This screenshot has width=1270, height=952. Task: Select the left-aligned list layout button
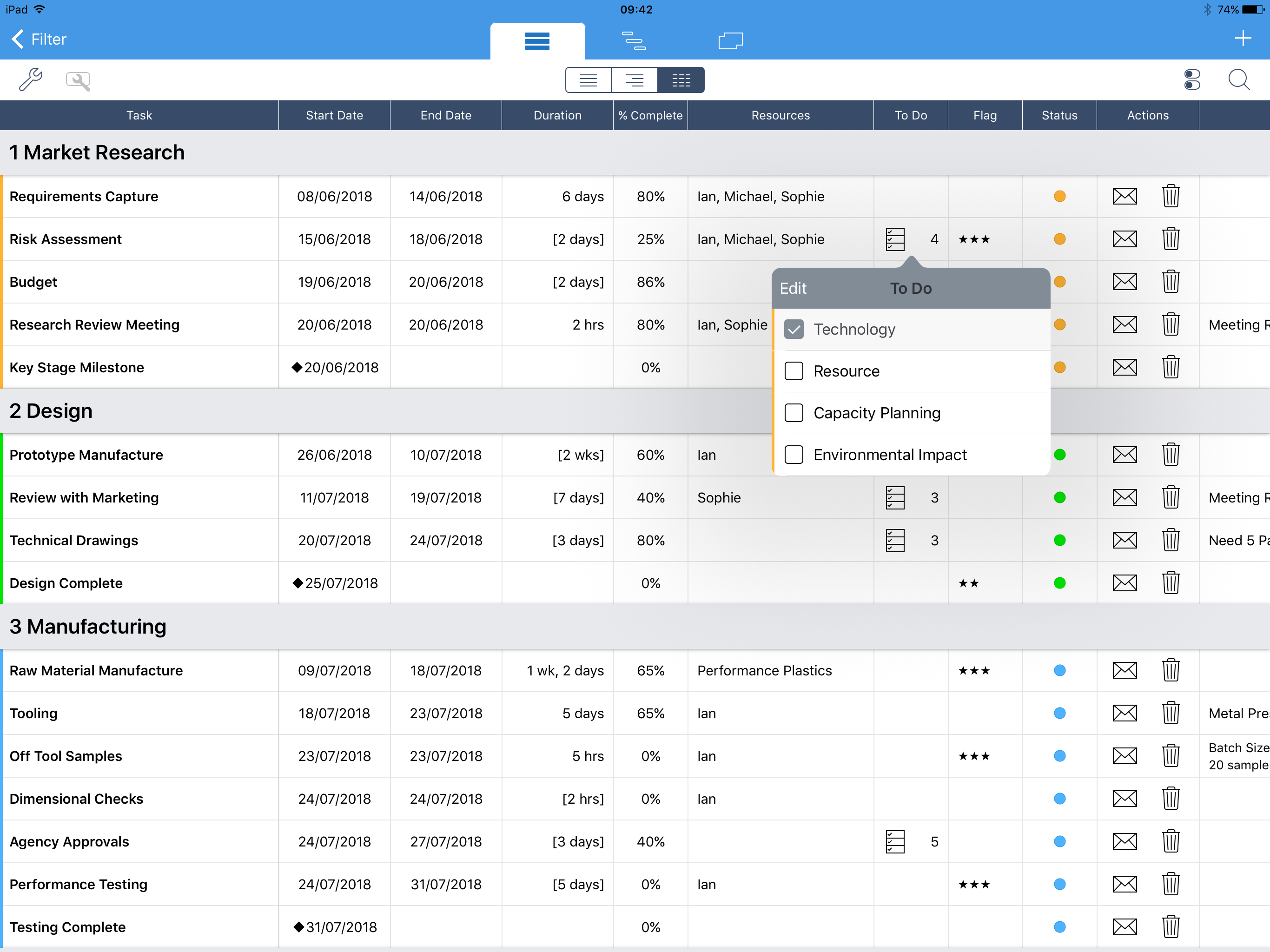pyautogui.click(x=588, y=80)
